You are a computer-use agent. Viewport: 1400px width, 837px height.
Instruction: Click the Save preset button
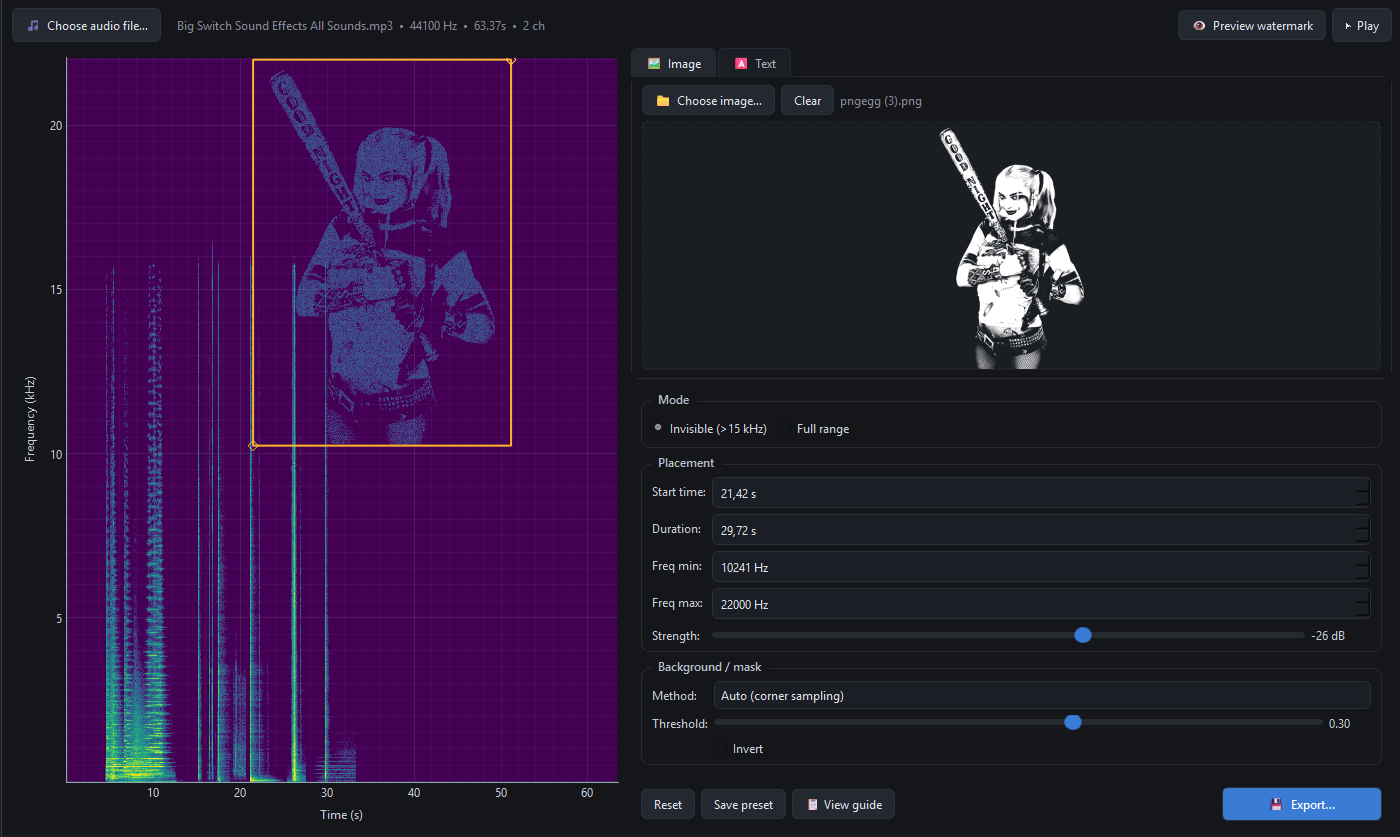tap(743, 805)
